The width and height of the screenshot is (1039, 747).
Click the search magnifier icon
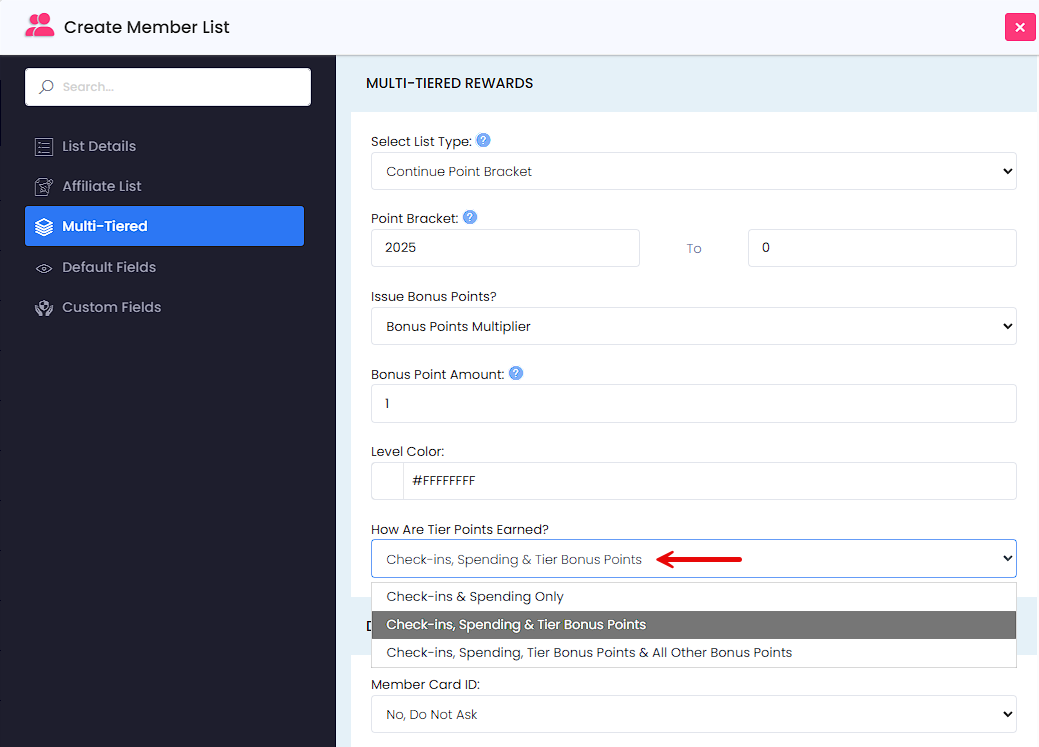[46, 87]
